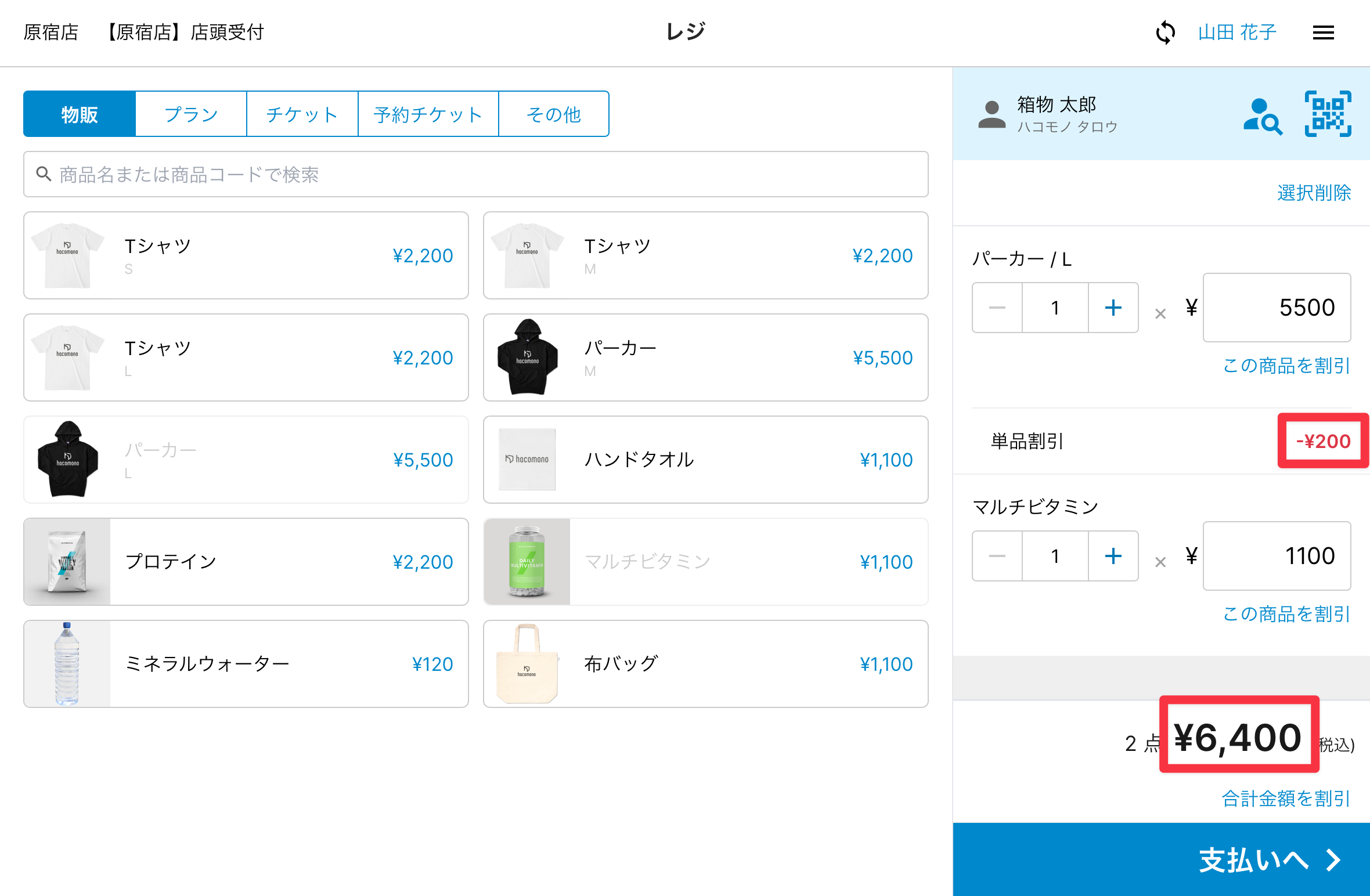This screenshot has height=896, width=1370.
Task: Open the hamburger menu
Action: [1323, 32]
